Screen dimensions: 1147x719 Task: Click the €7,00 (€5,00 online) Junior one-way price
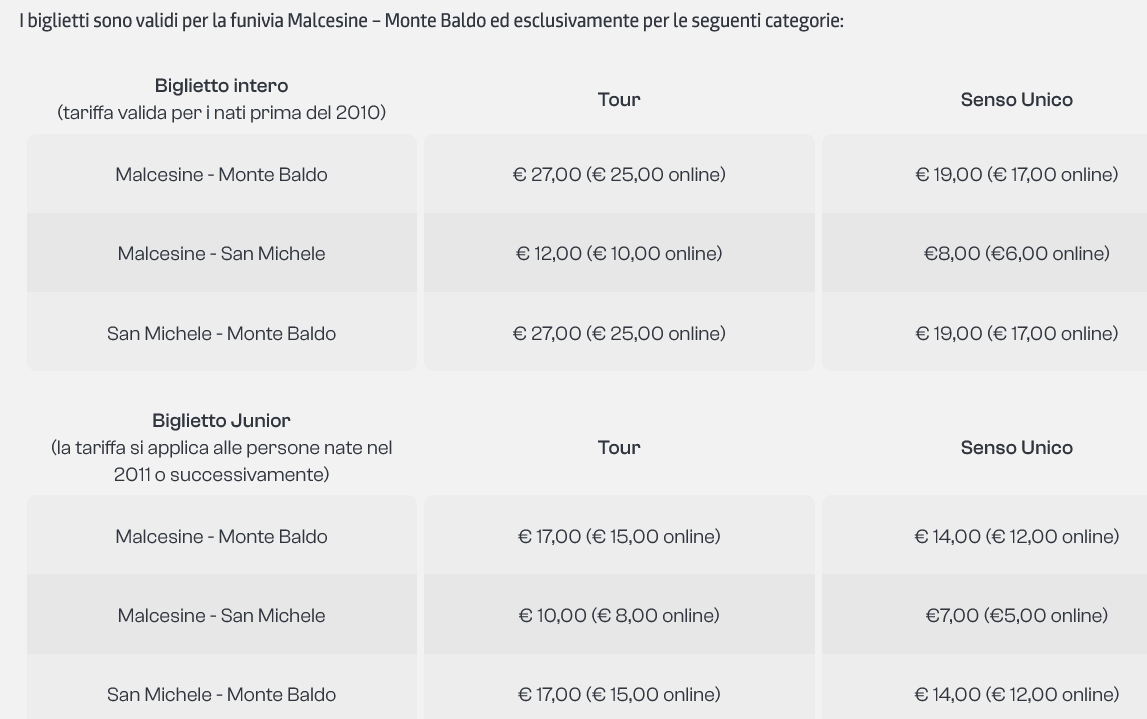point(1016,615)
